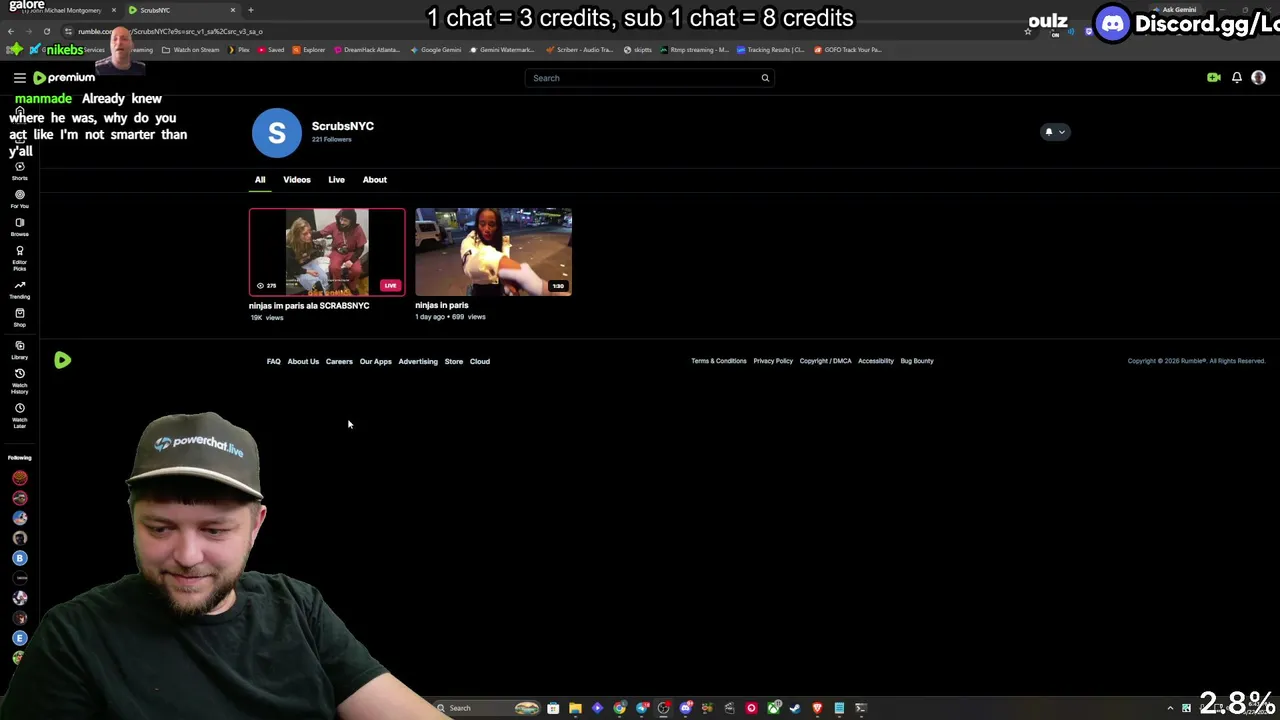Show hidden system tray icons

pos(1170,708)
